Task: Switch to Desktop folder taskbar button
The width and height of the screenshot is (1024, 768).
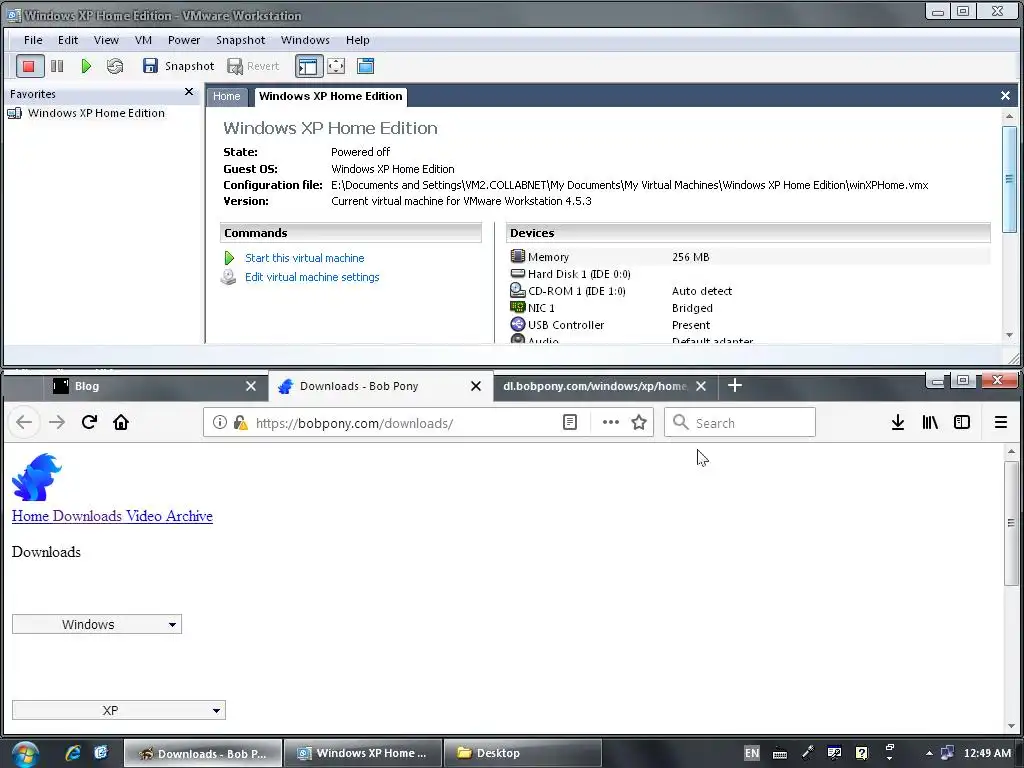Action: click(522, 753)
